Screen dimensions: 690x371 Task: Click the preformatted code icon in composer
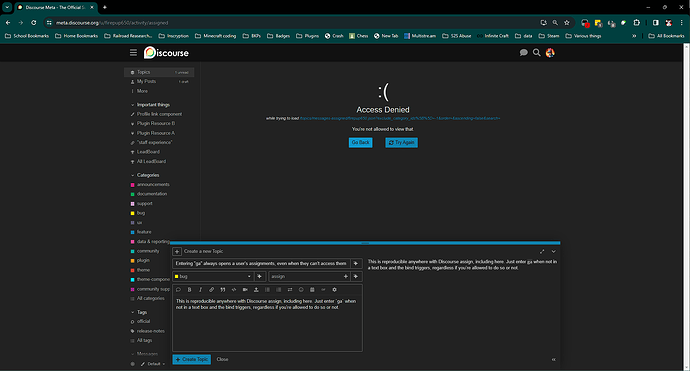pyautogui.click(x=234, y=290)
